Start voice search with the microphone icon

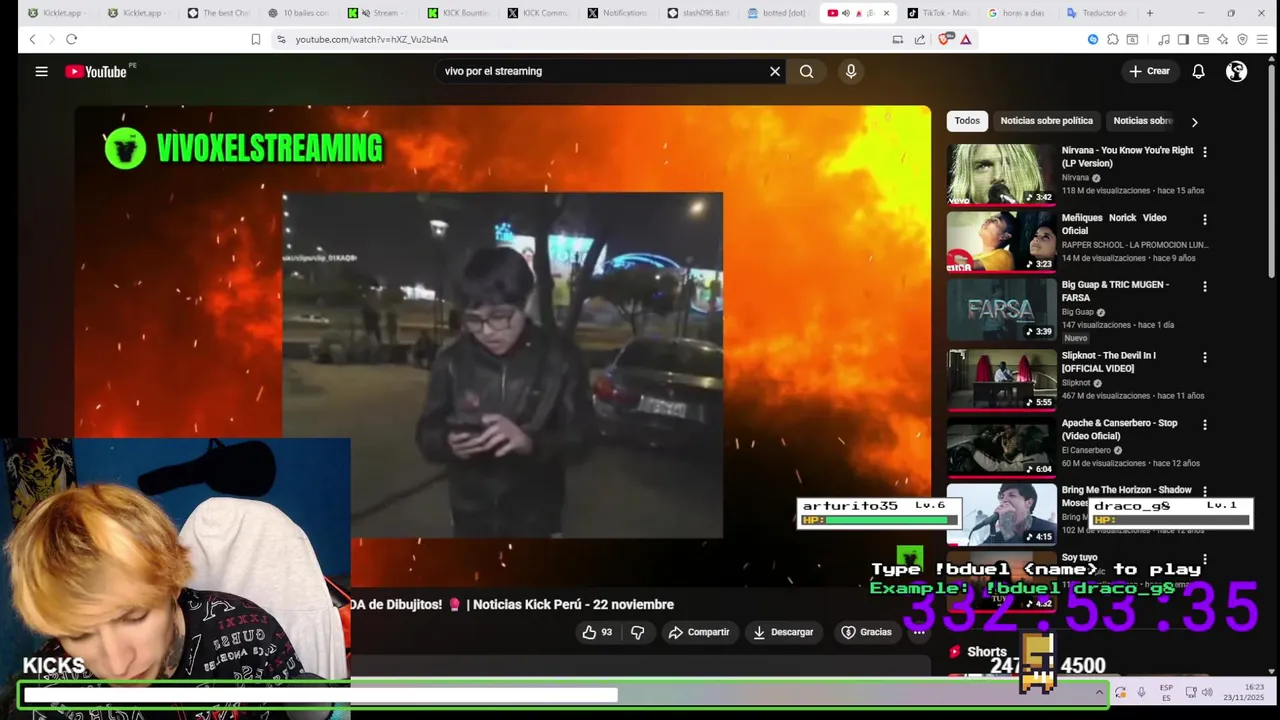click(851, 71)
